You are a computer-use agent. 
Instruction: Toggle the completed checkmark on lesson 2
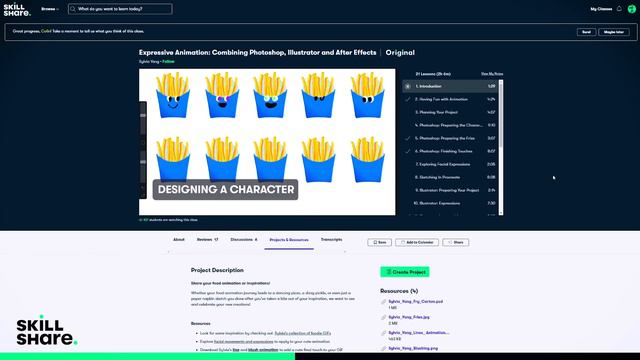pyautogui.click(x=407, y=99)
